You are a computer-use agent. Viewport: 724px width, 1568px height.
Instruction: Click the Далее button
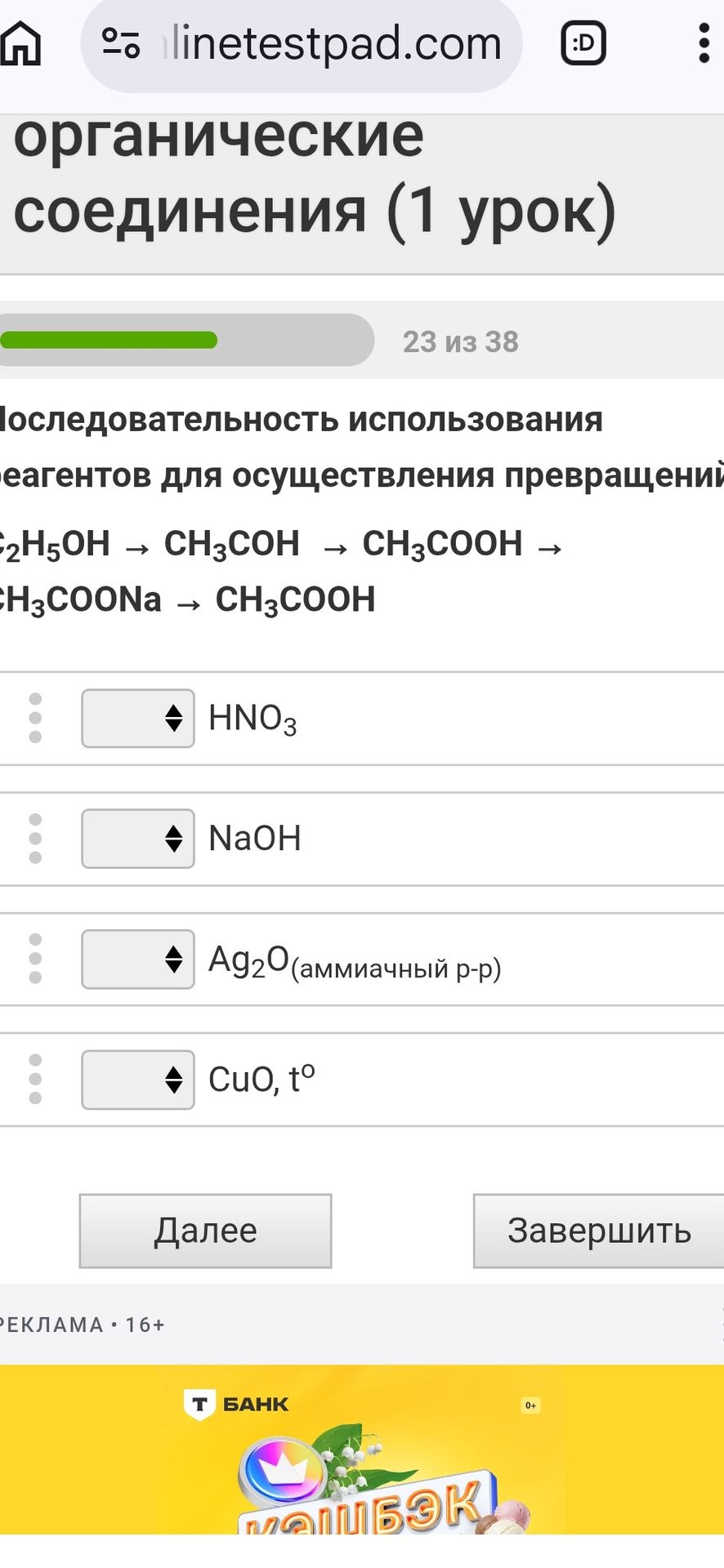[x=205, y=1231]
